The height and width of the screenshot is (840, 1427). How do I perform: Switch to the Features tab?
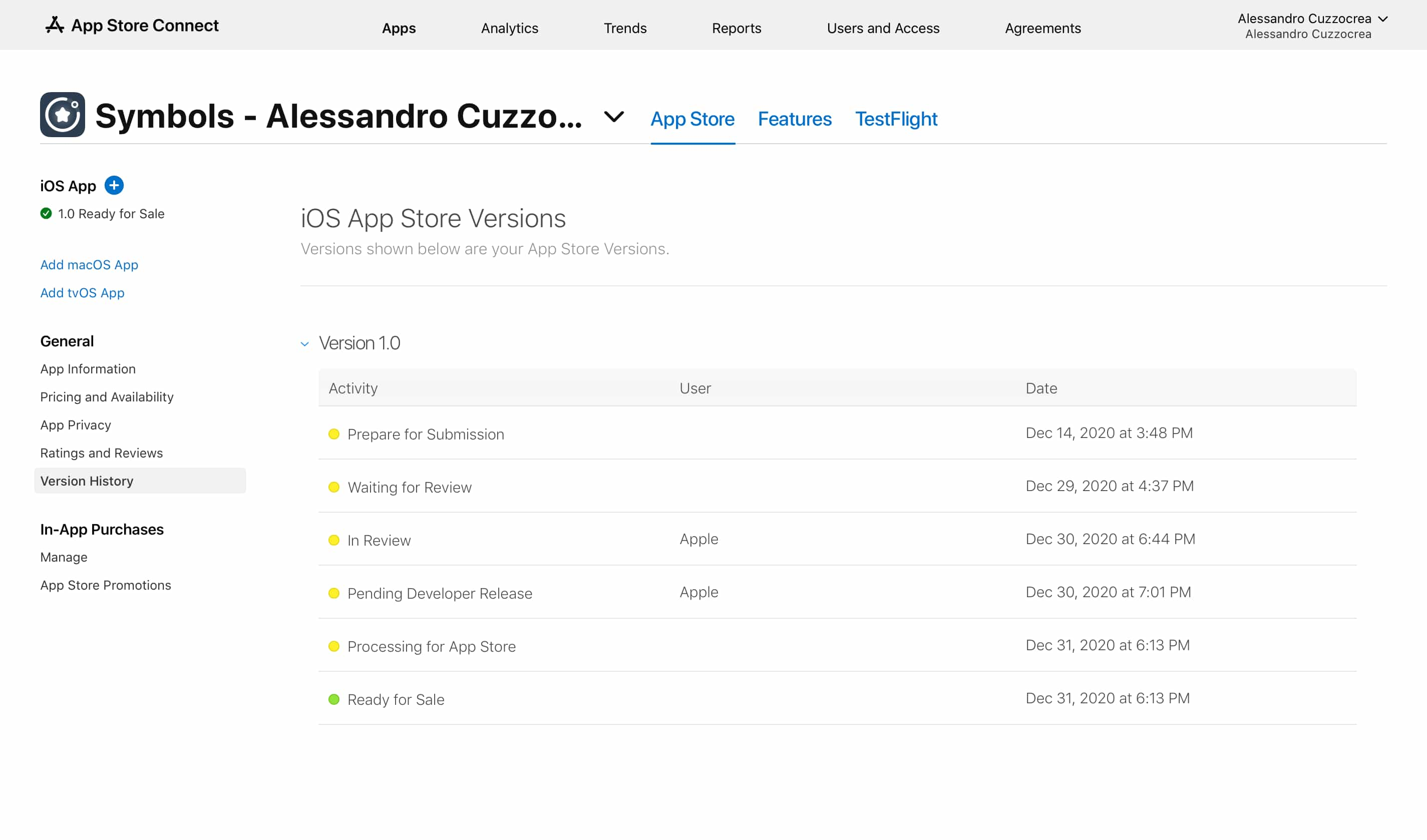point(795,119)
